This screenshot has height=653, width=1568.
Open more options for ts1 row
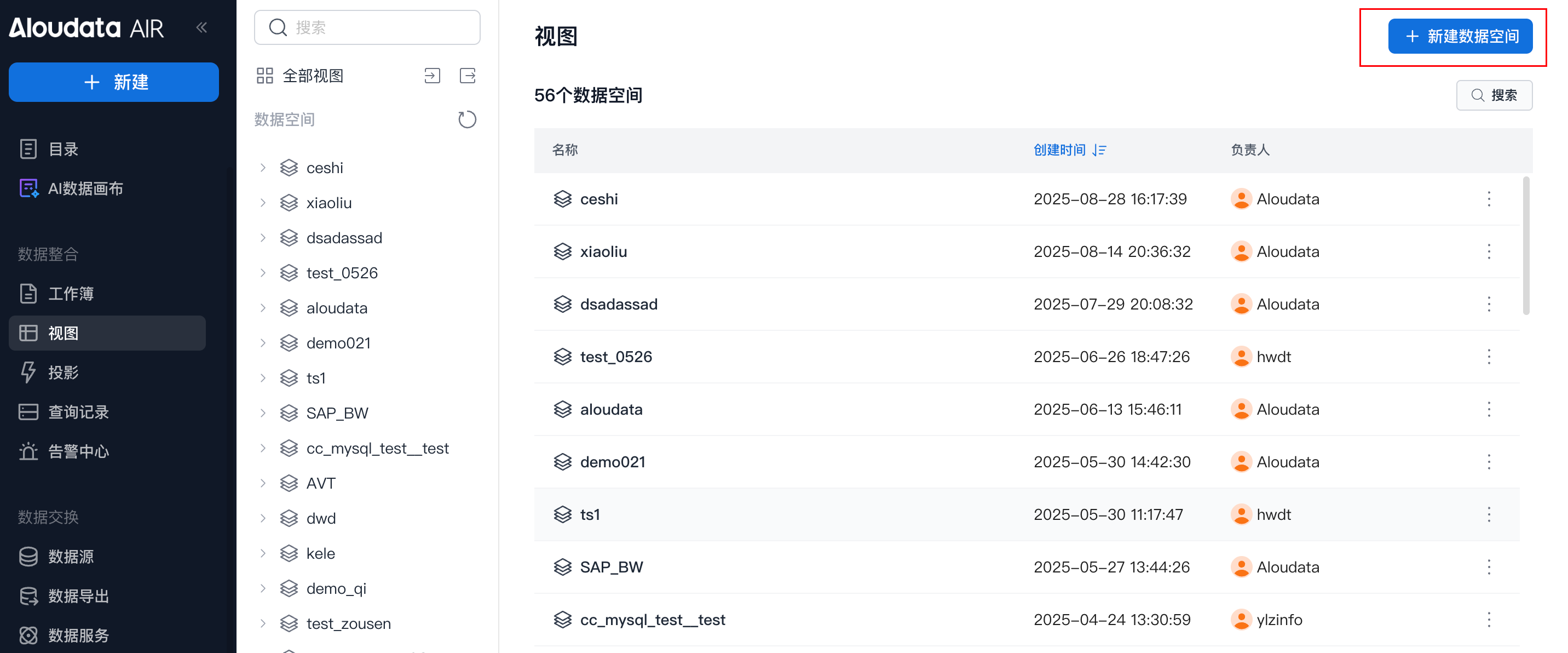[x=1488, y=515]
